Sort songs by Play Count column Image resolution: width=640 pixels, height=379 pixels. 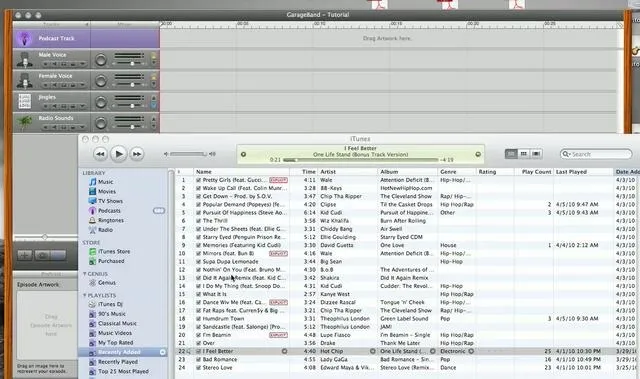point(534,172)
